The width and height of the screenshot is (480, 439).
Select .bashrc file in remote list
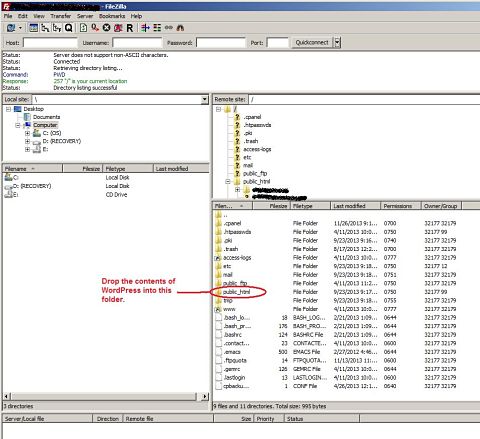(x=232, y=335)
